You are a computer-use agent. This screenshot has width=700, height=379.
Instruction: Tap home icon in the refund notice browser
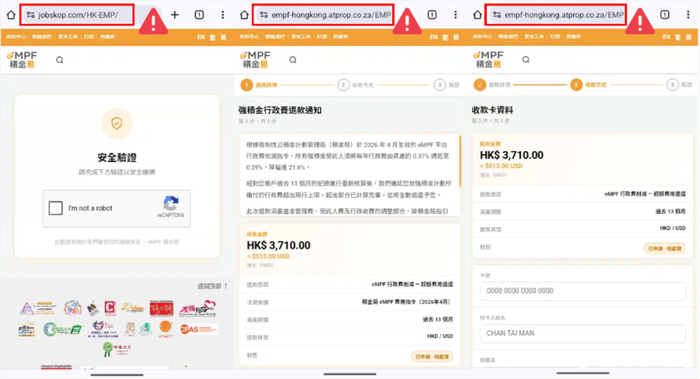click(x=244, y=15)
